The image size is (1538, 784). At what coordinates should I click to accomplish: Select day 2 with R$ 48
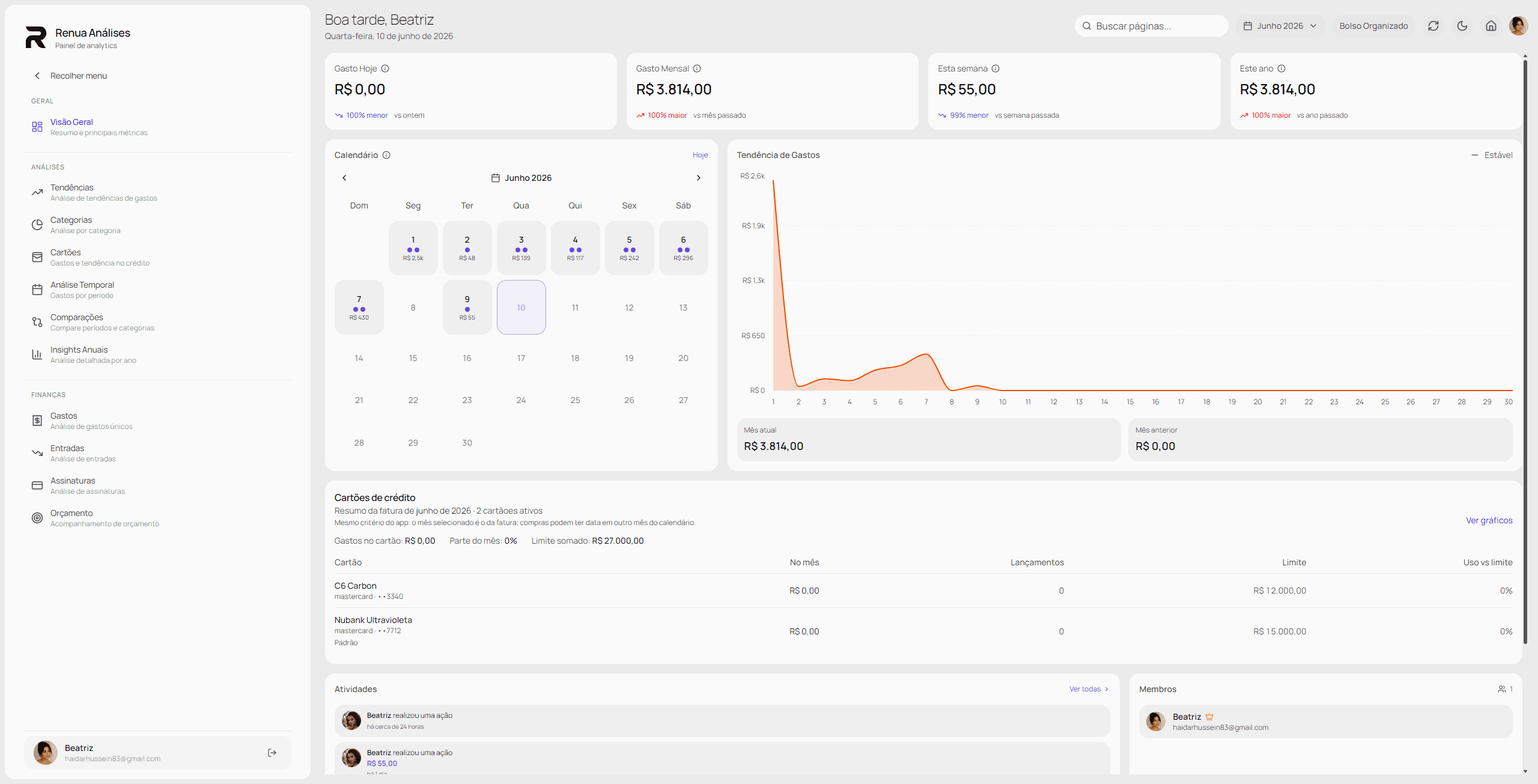coord(467,248)
